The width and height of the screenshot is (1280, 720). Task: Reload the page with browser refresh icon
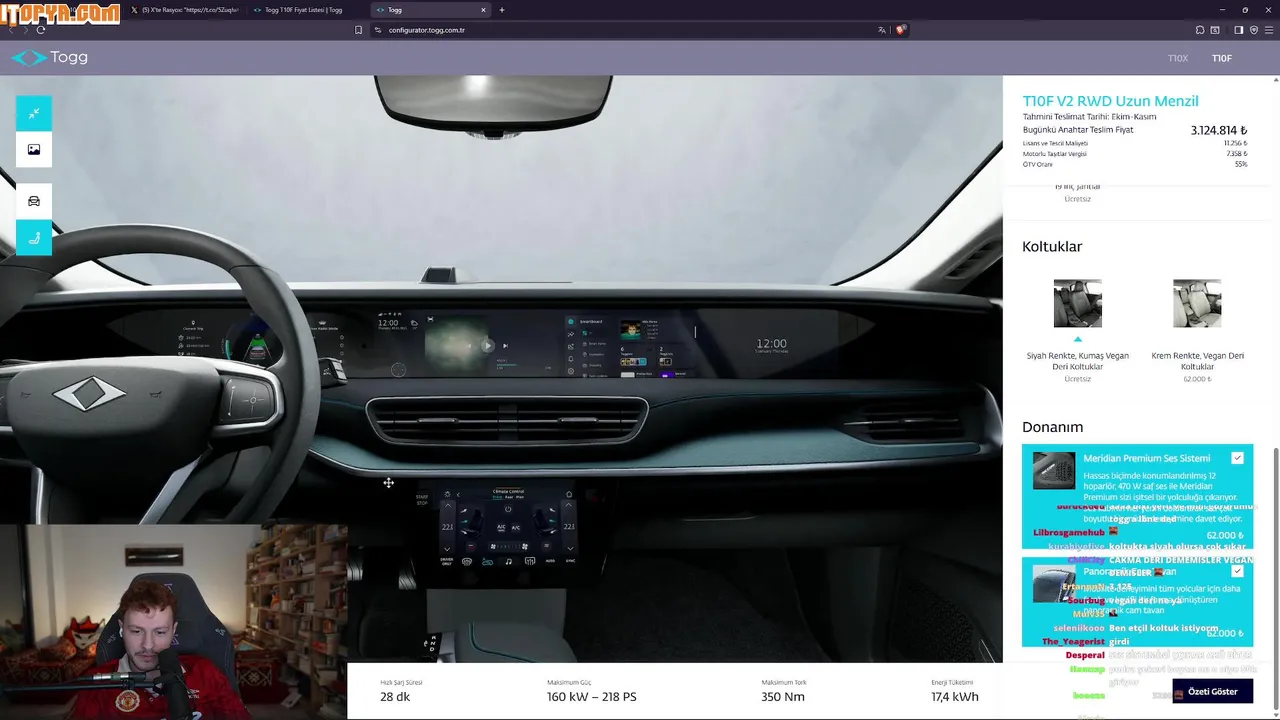point(41,30)
